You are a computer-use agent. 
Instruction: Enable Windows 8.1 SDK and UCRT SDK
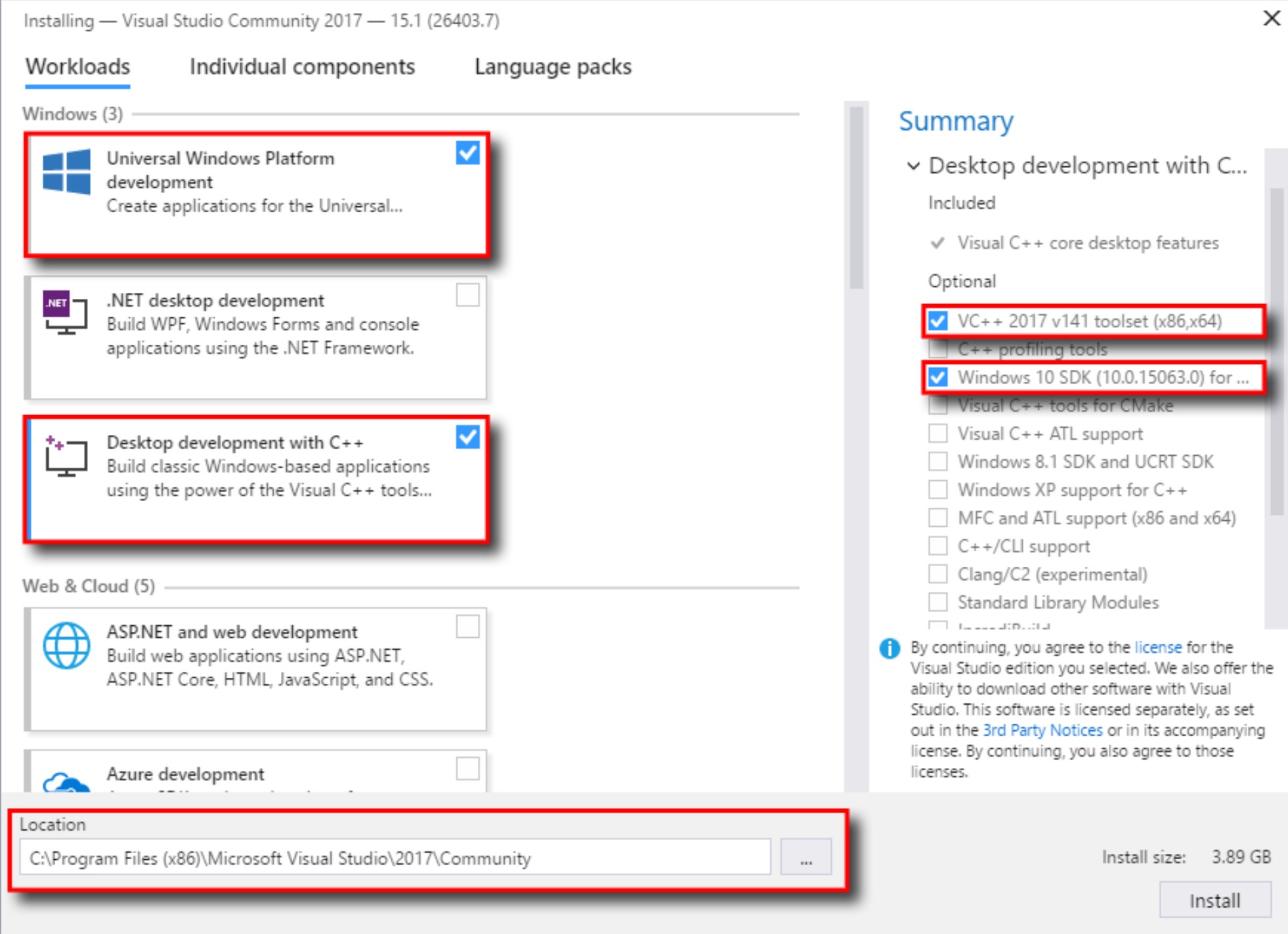(938, 462)
